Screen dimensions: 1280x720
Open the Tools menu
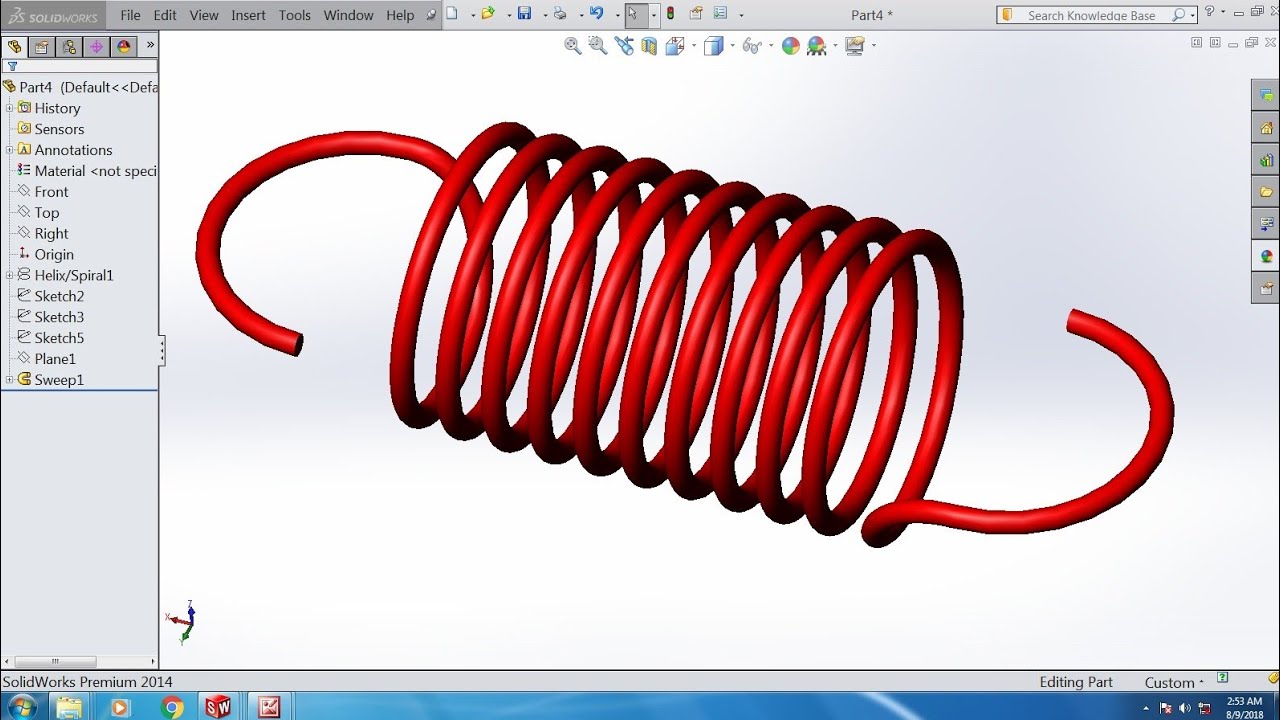pos(295,15)
